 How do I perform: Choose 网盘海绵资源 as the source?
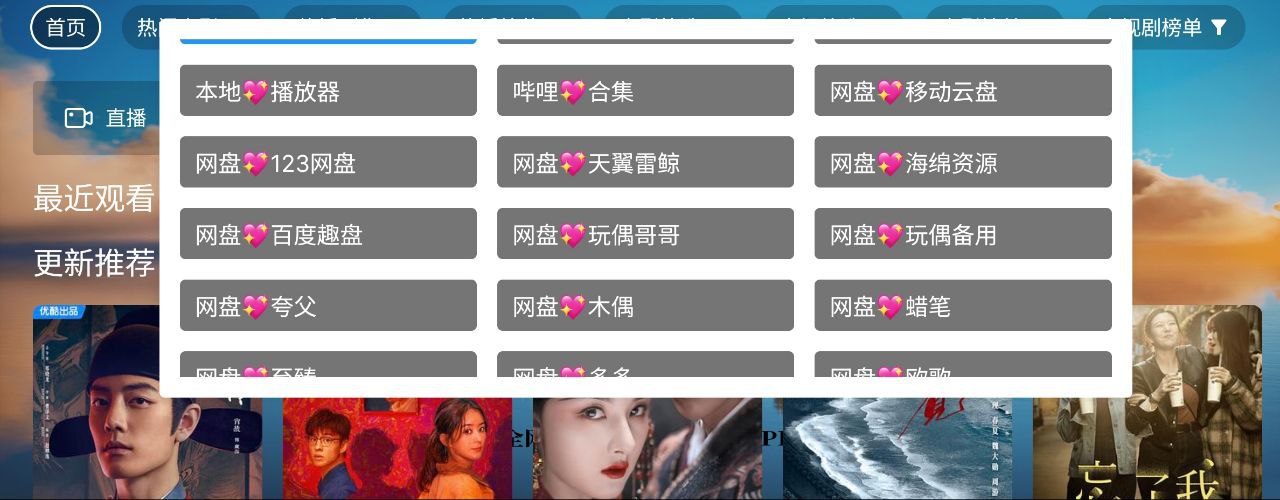click(962, 162)
